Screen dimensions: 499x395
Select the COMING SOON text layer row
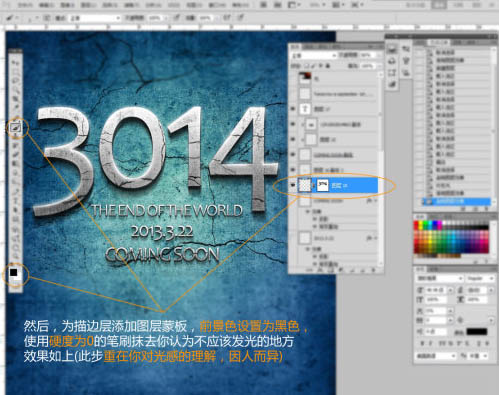click(333, 201)
